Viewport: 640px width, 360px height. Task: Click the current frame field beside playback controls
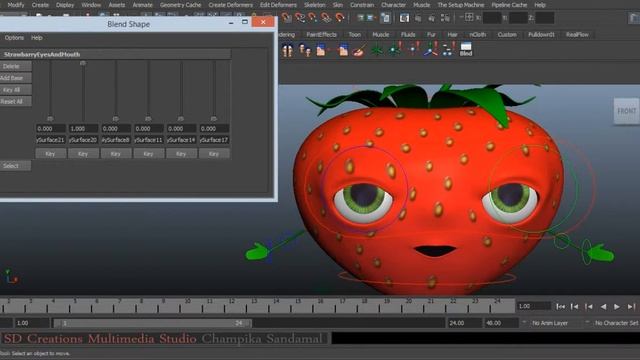533,306
